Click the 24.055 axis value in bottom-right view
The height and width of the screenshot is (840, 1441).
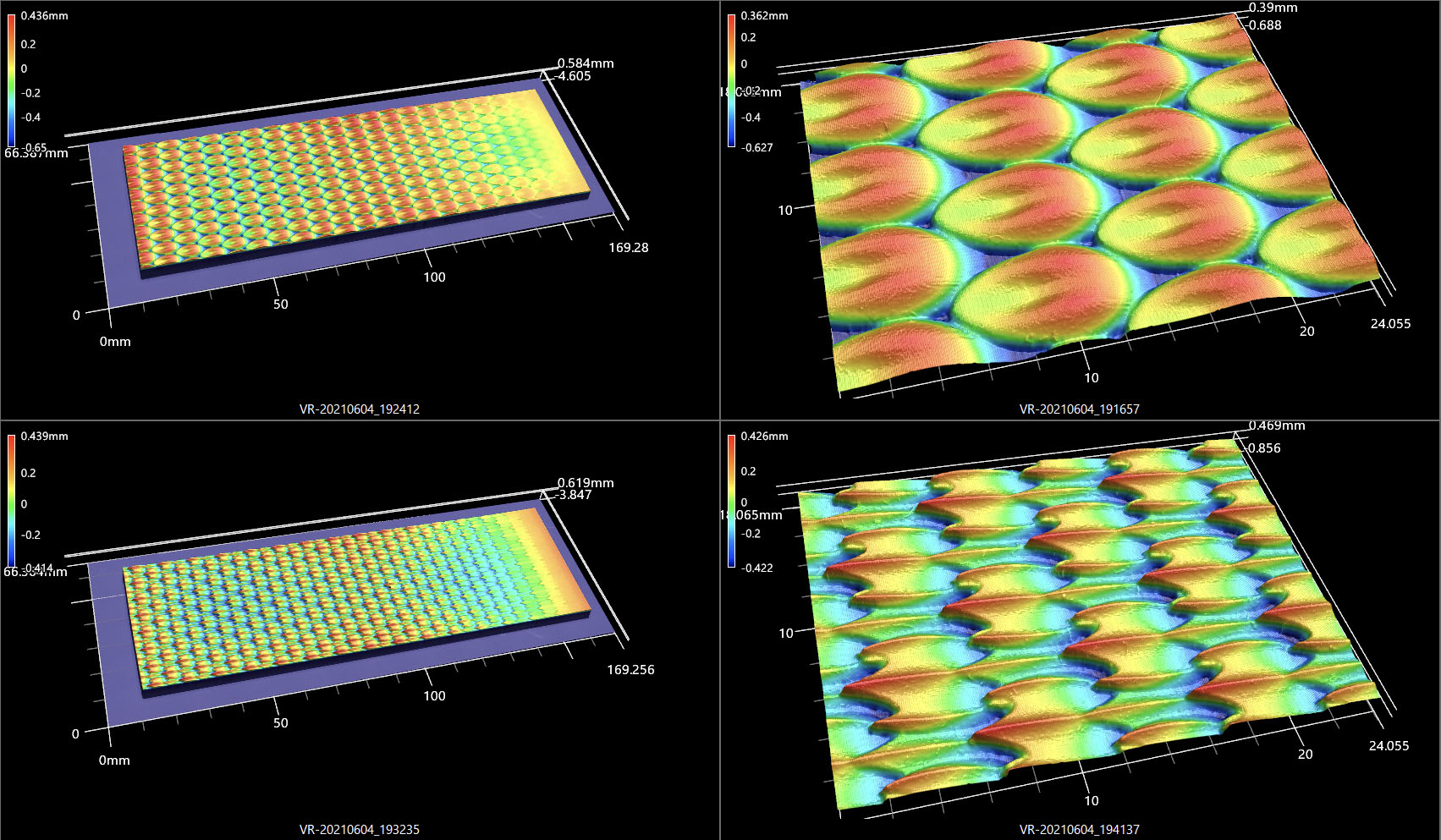click(1389, 746)
